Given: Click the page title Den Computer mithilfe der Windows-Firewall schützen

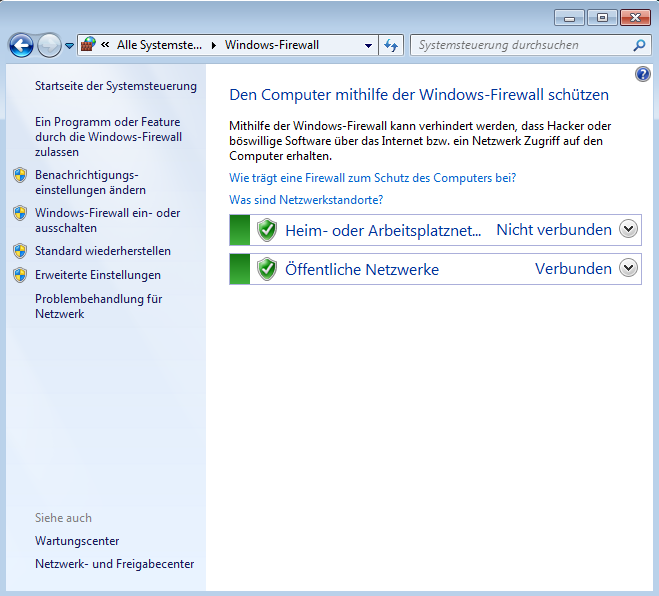Looking at the screenshot, I should coord(419,95).
